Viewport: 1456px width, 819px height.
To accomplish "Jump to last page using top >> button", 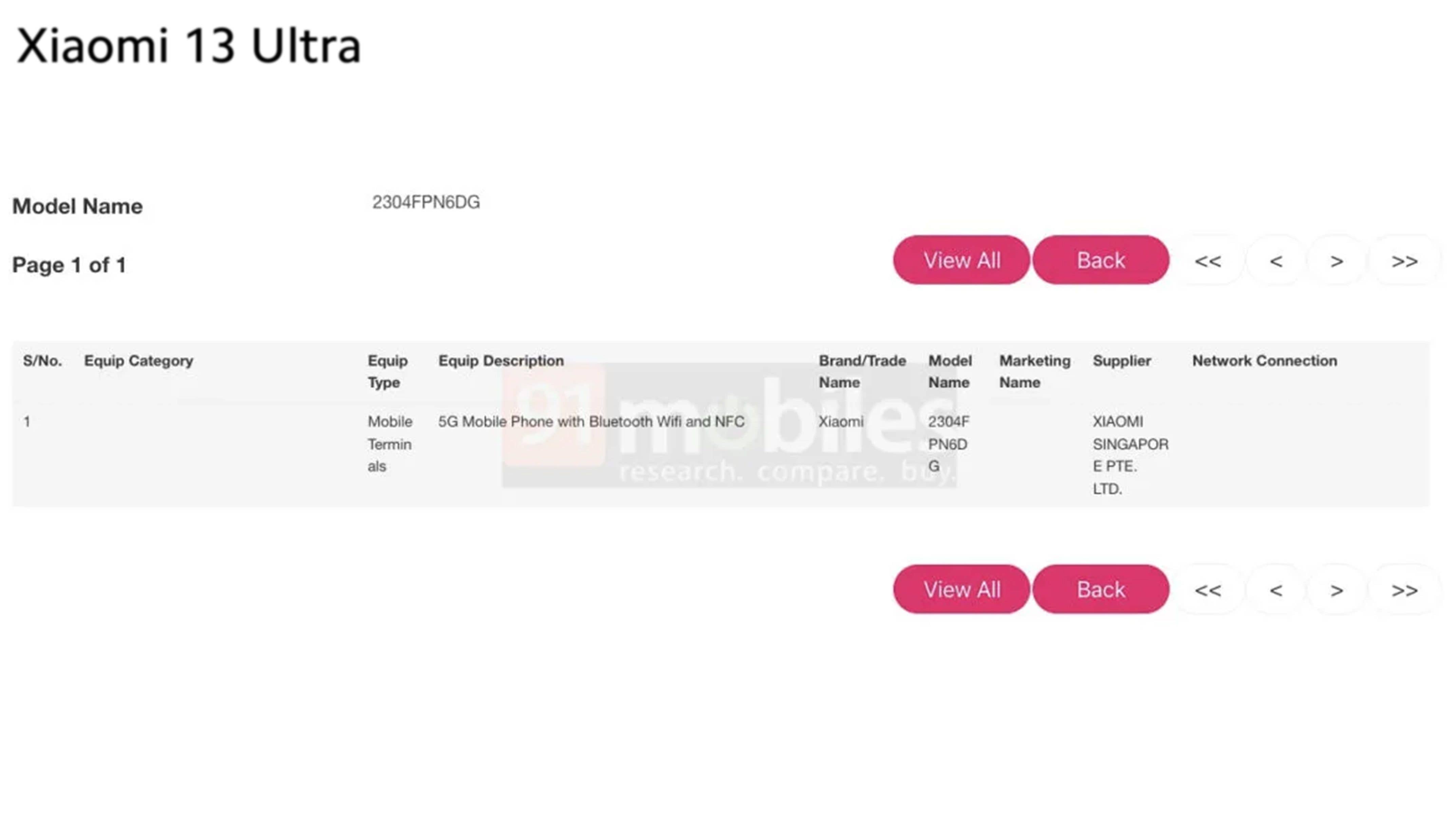I will click(1404, 261).
